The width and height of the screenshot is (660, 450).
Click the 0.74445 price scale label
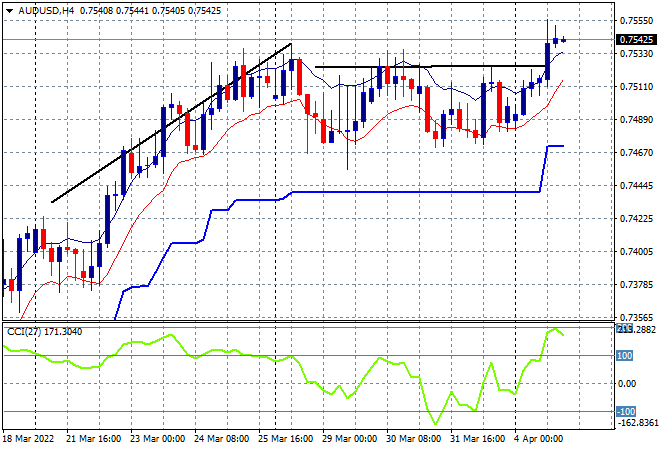click(636, 186)
